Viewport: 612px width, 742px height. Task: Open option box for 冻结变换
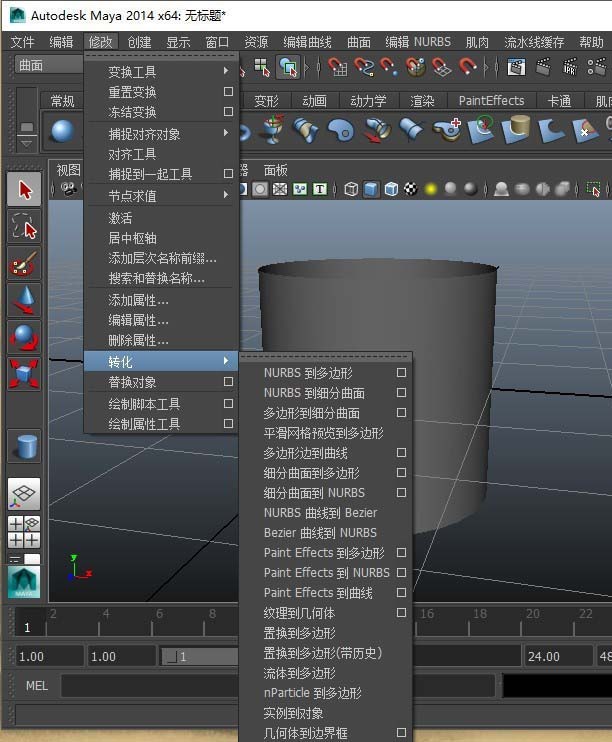pos(228,112)
